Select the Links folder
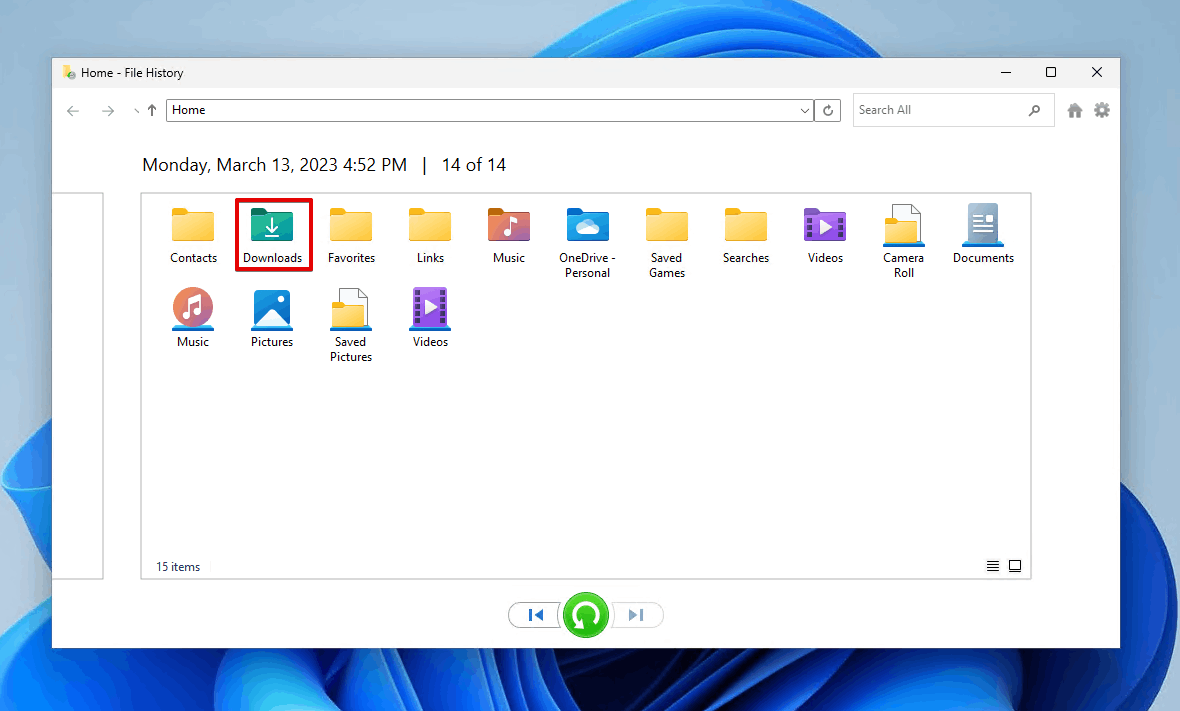This screenshot has width=1180, height=711. click(x=430, y=235)
